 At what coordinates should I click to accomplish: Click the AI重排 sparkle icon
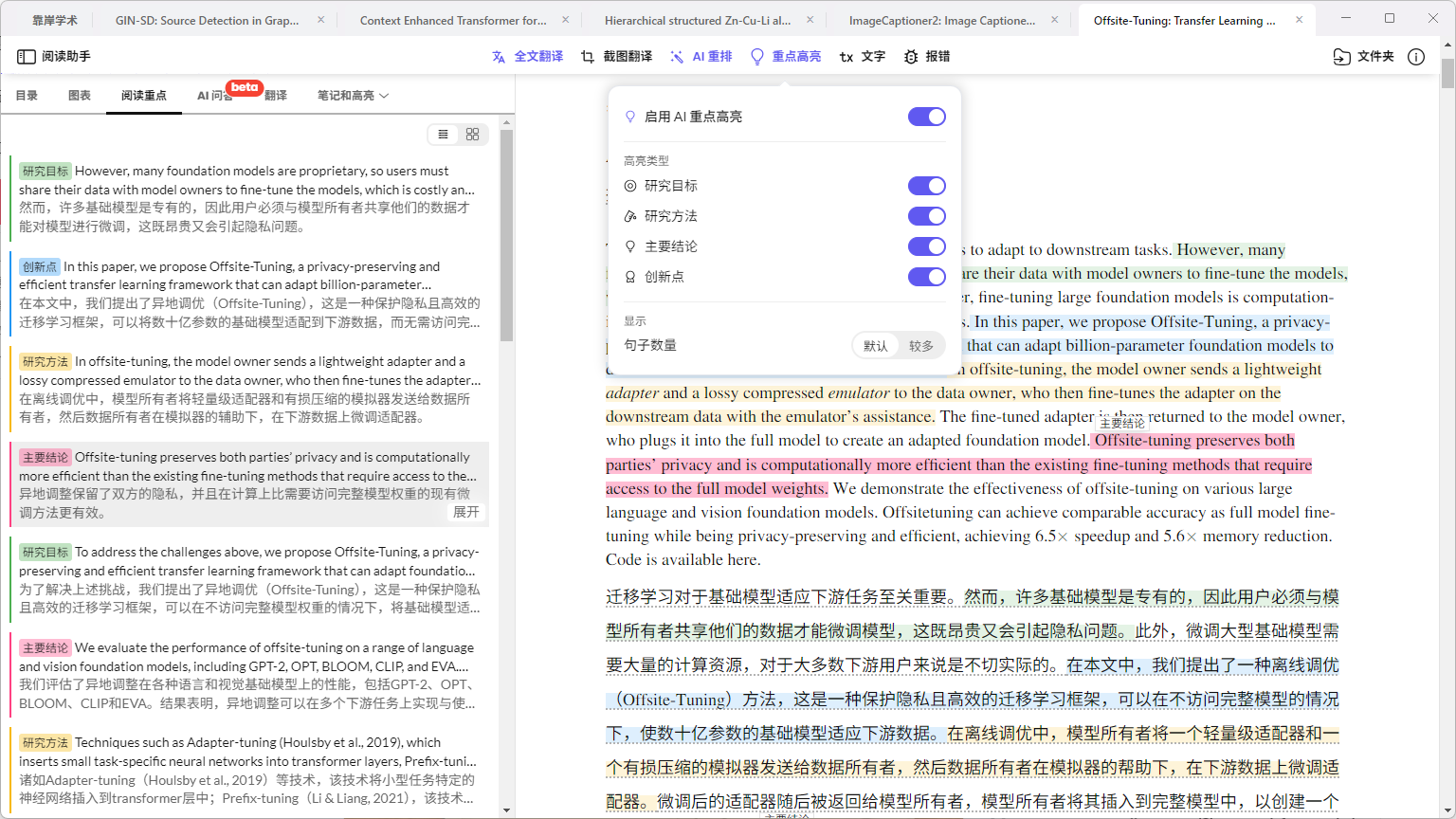677,57
